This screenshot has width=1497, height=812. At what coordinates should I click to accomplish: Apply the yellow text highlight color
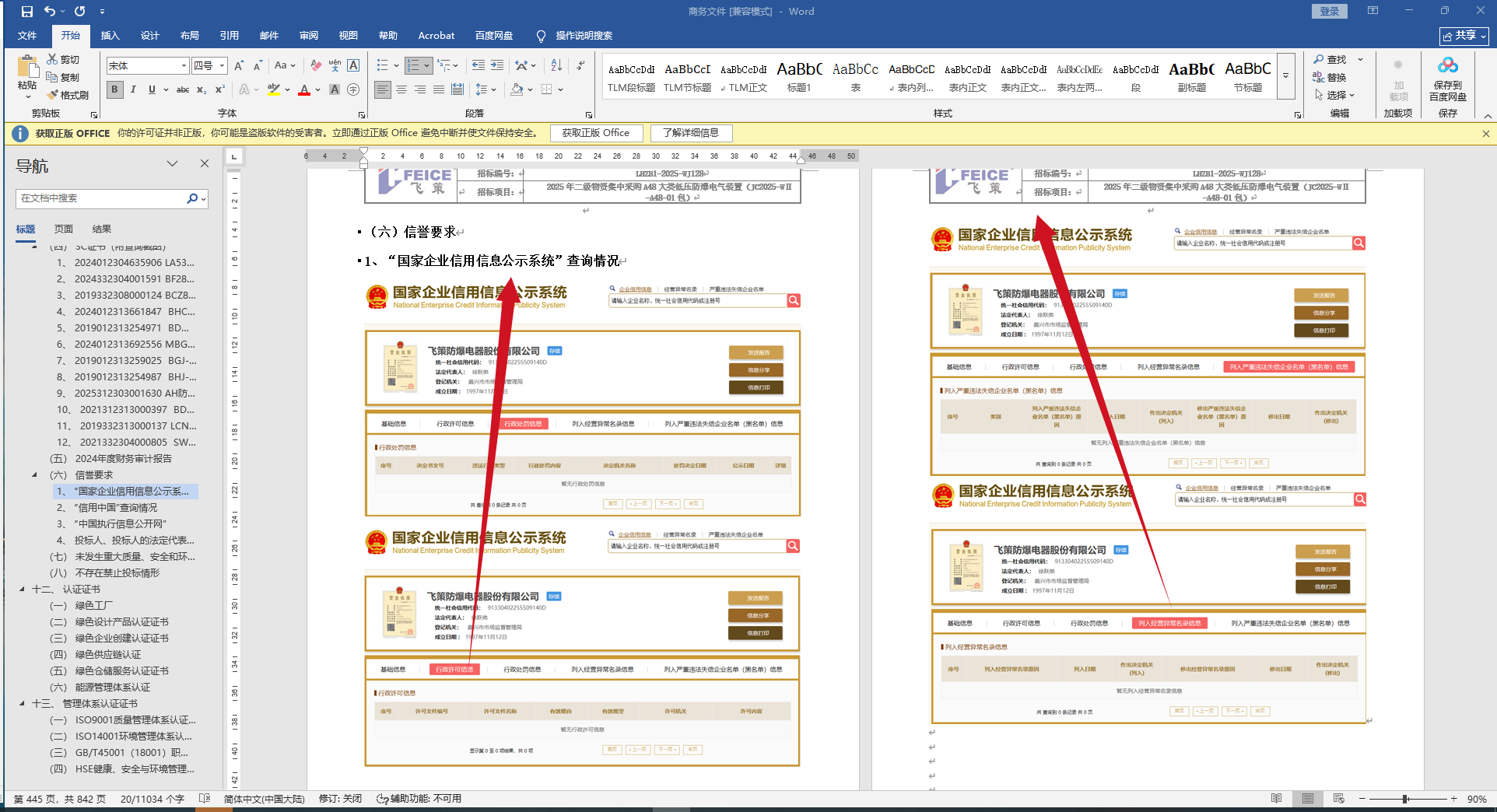pos(273,90)
